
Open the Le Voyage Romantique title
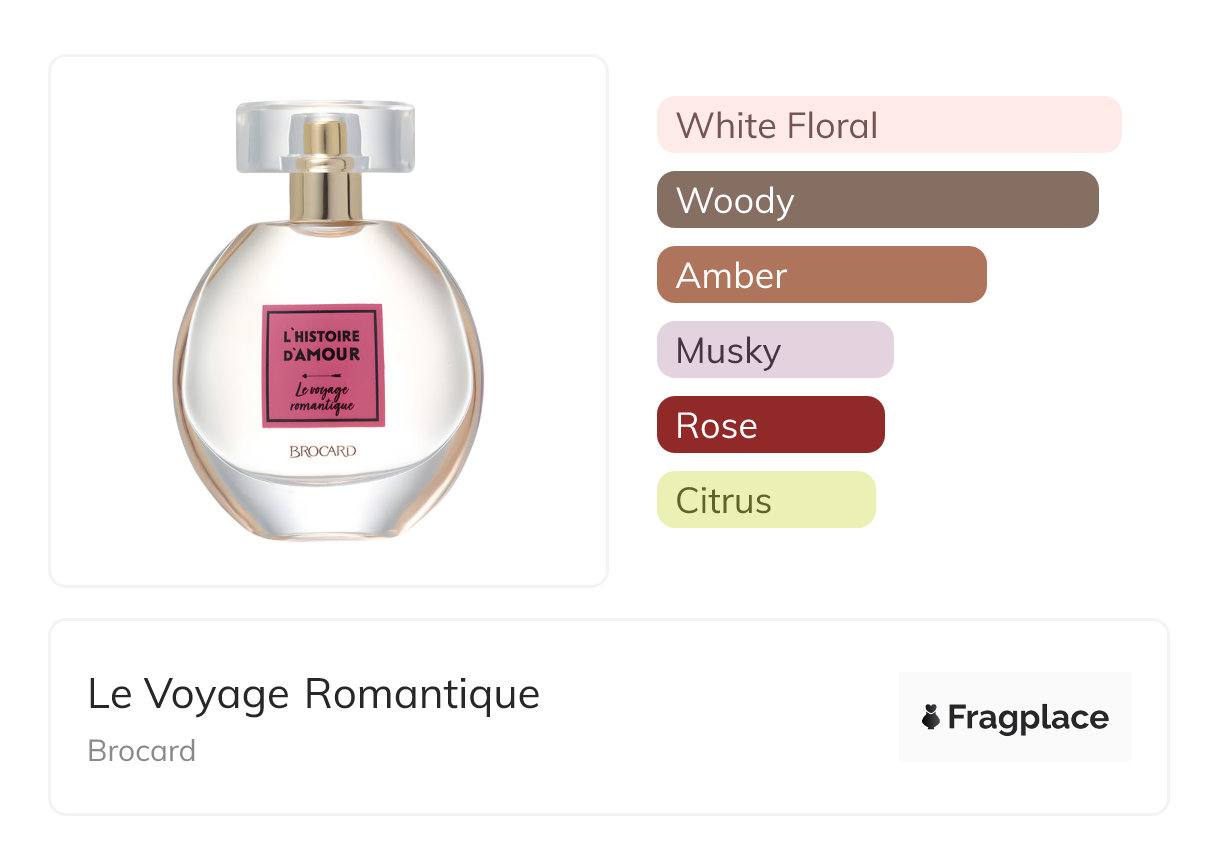[314, 694]
